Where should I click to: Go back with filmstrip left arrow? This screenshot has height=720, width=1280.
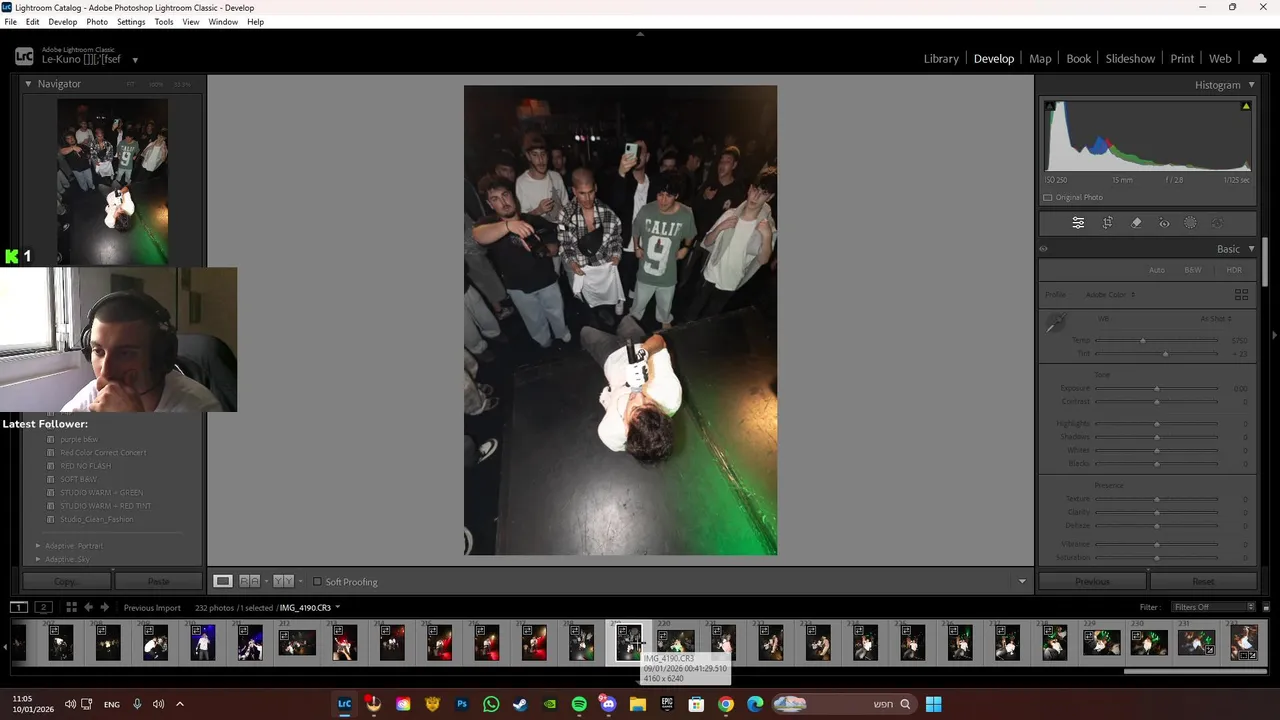(x=88, y=607)
